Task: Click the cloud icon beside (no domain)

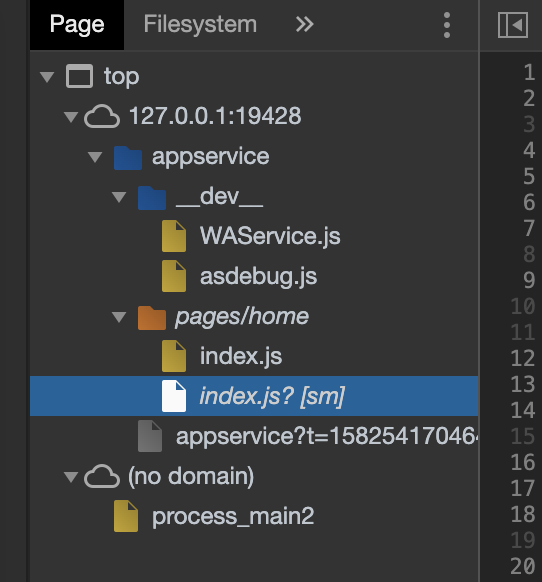Action: click(102, 476)
